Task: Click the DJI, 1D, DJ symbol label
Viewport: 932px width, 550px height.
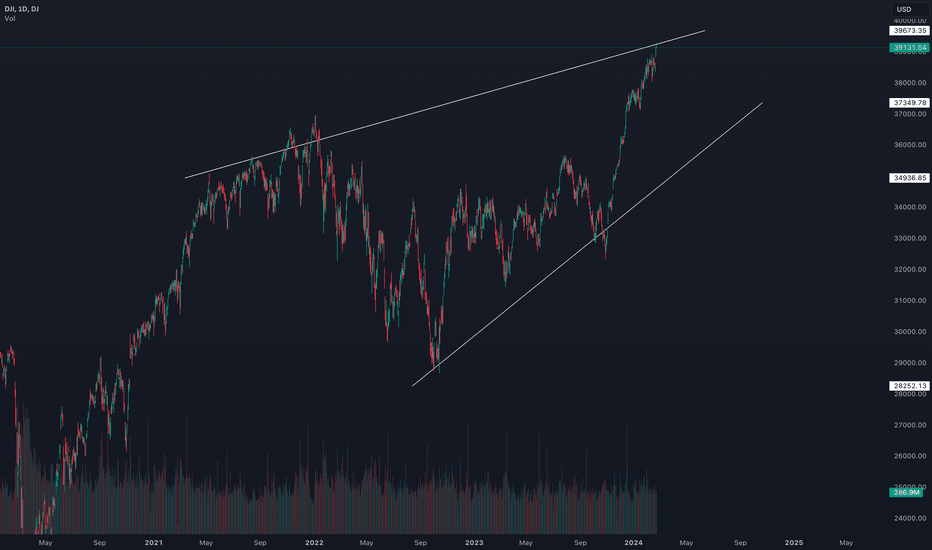Action: click(x=21, y=9)
